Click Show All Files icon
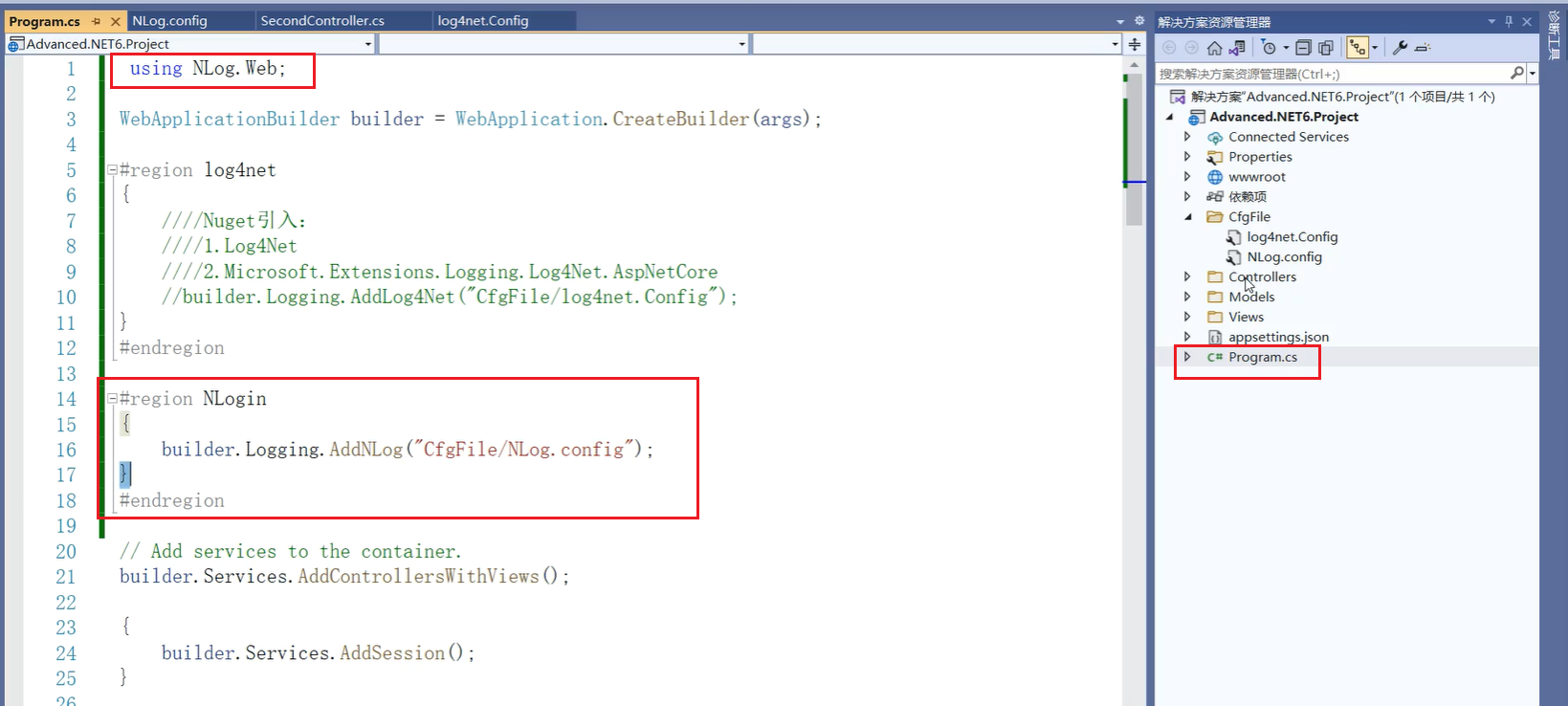Screen dimensions: 1568x706 point(1325,48)
